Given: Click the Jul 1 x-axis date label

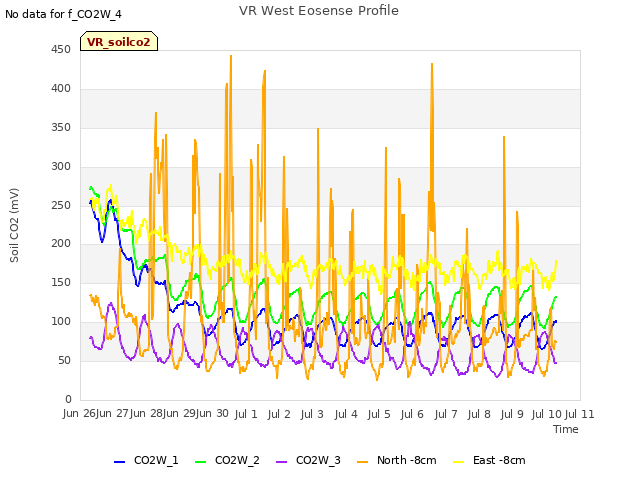Looking at the screenshot, I should 246,414.
